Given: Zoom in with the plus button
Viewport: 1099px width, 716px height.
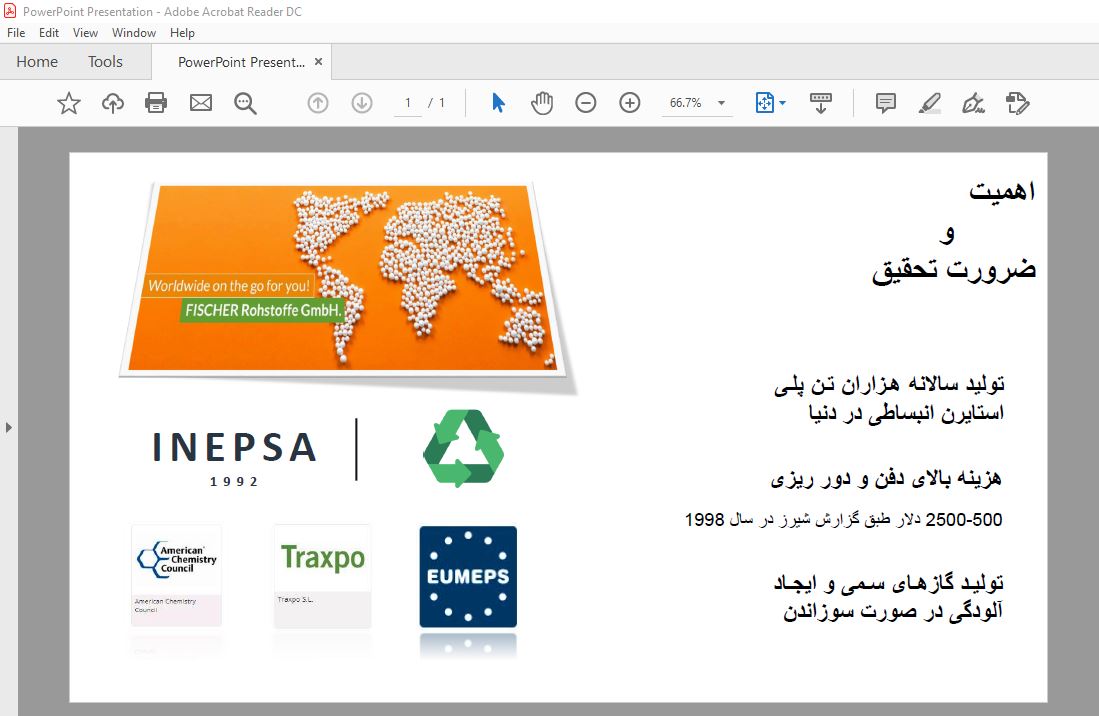Looking at the screenshot, I should coord(629,102).
